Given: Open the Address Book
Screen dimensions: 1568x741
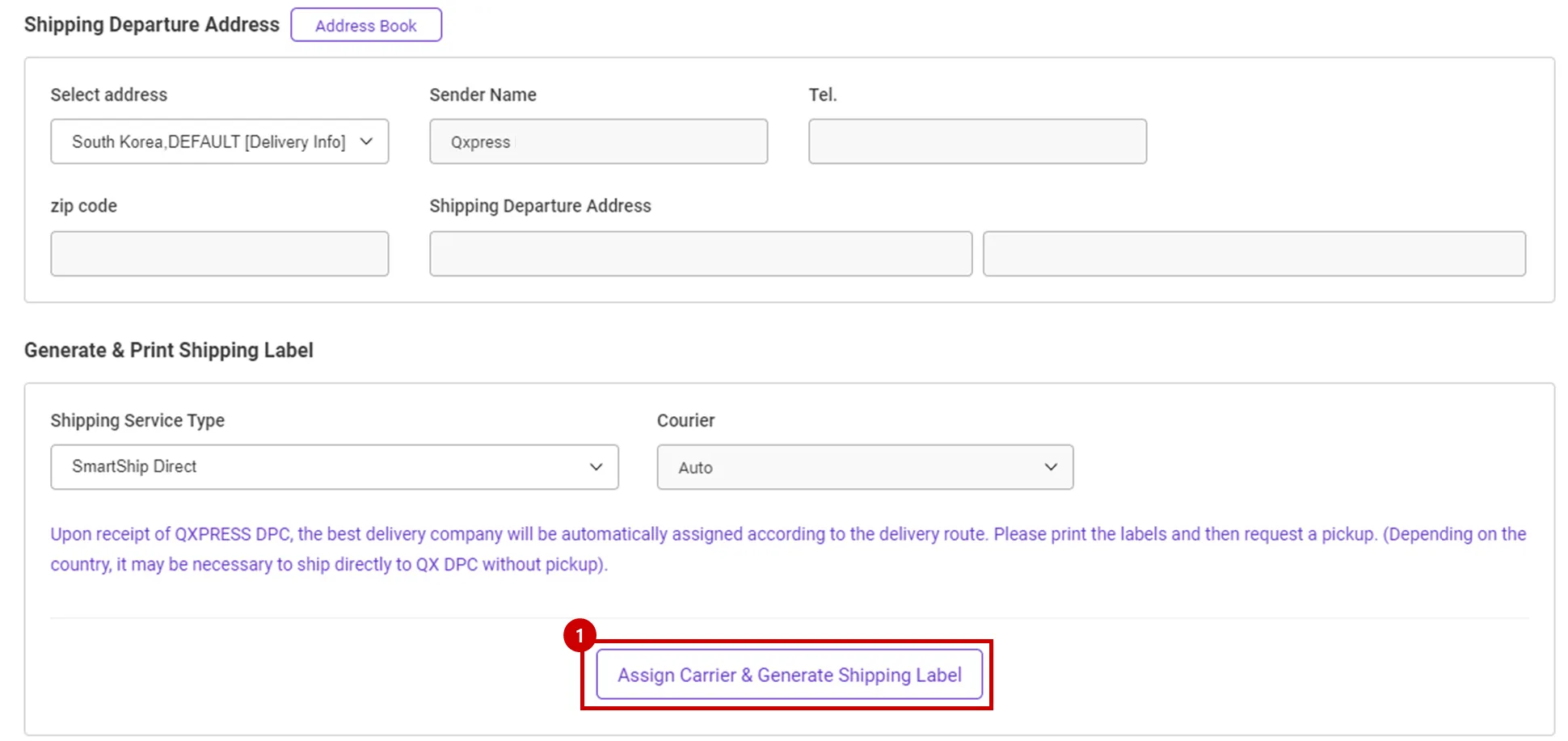Looking at the screenshot, I should coord(365,25).
